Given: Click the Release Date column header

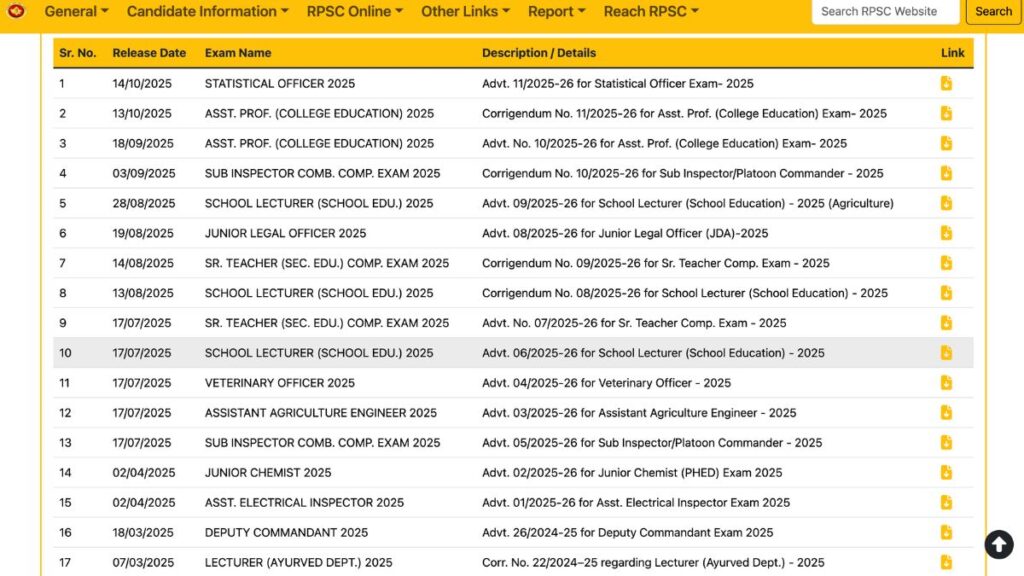Looking at the screenshot, I should pyautogui.click(x=149, y=53).
